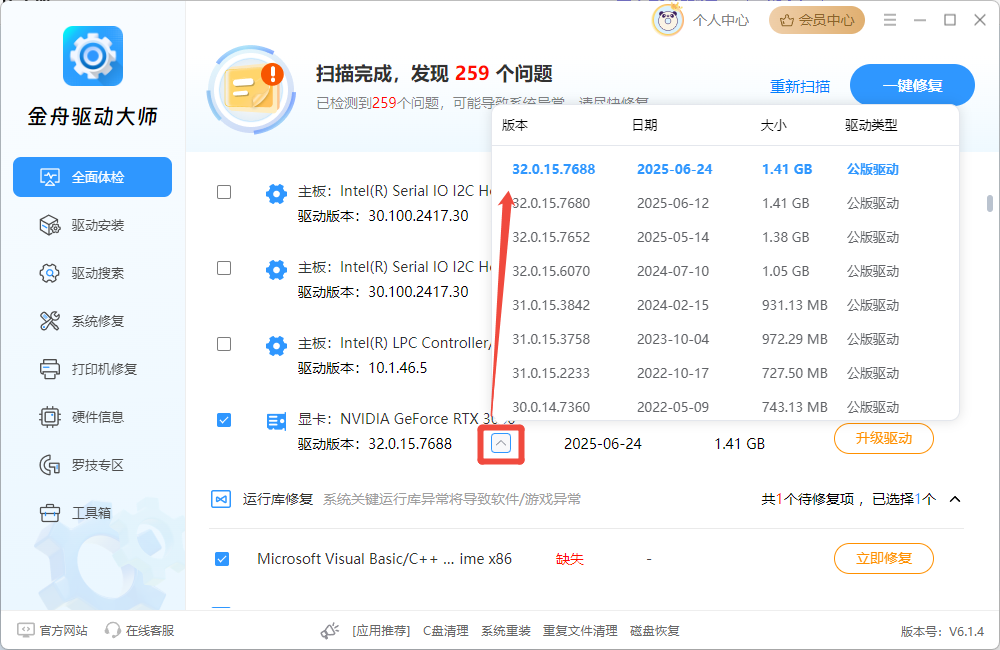Open 在线客服 support link
Image resolution: width=1000 pixels, height=650 pixels.
click(150, 631)
